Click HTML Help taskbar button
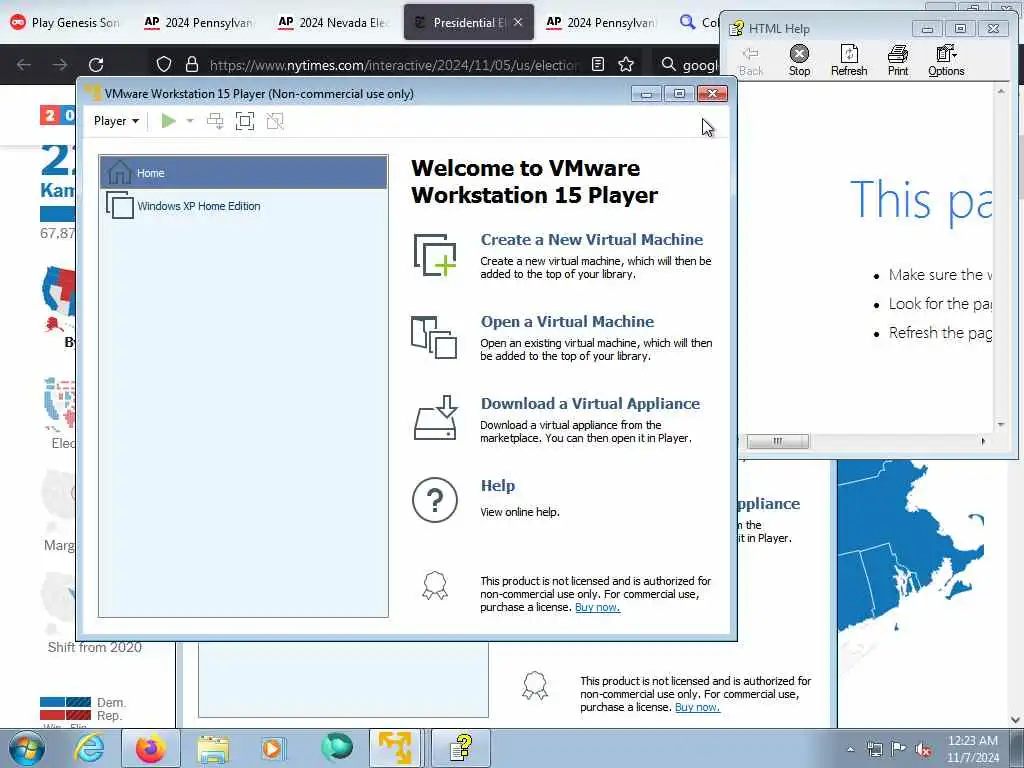Viewport: 1024px width, 768px height. coord(460,748)
